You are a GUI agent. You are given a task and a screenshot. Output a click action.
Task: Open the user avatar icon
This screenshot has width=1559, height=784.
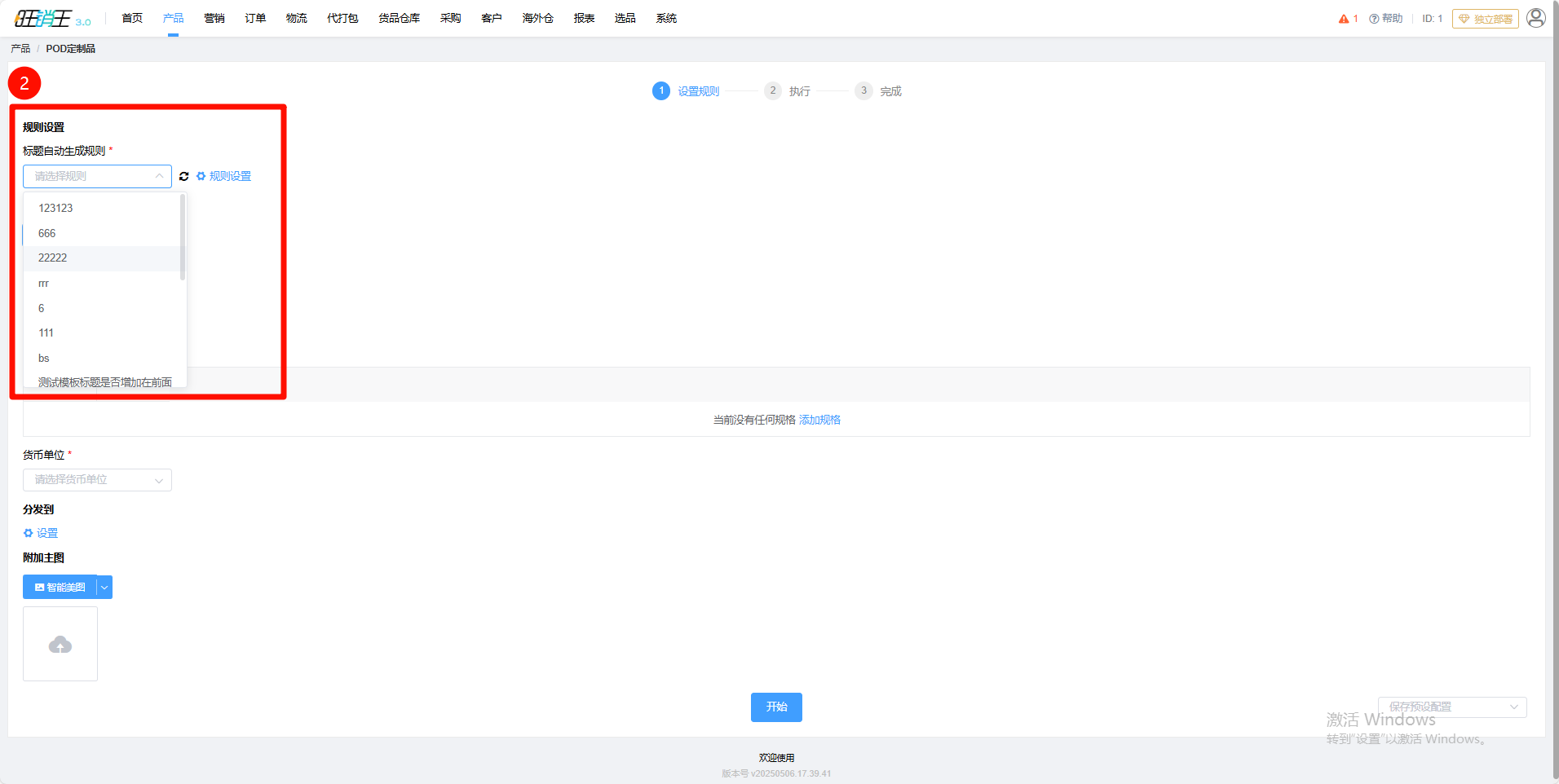tap(1536, 18)
